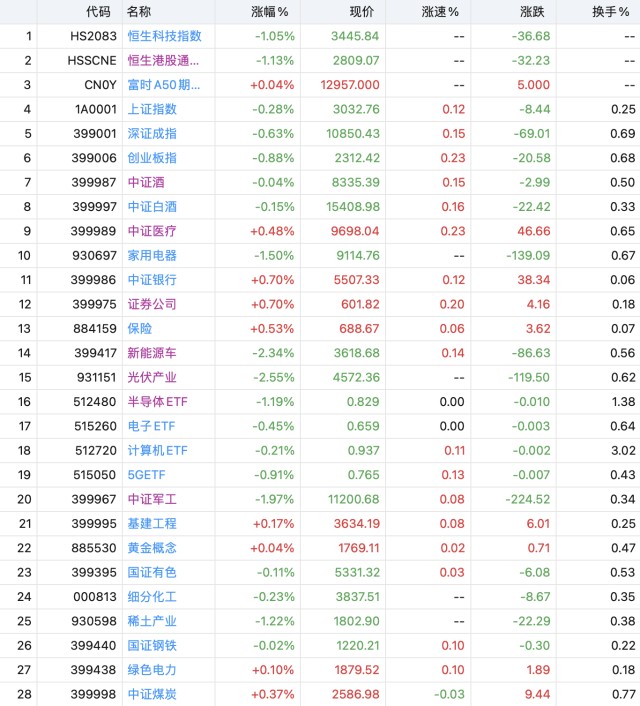Screen dimensions: 640x706
Task: Click code 1A0001
Action: (x=96, y=109)
